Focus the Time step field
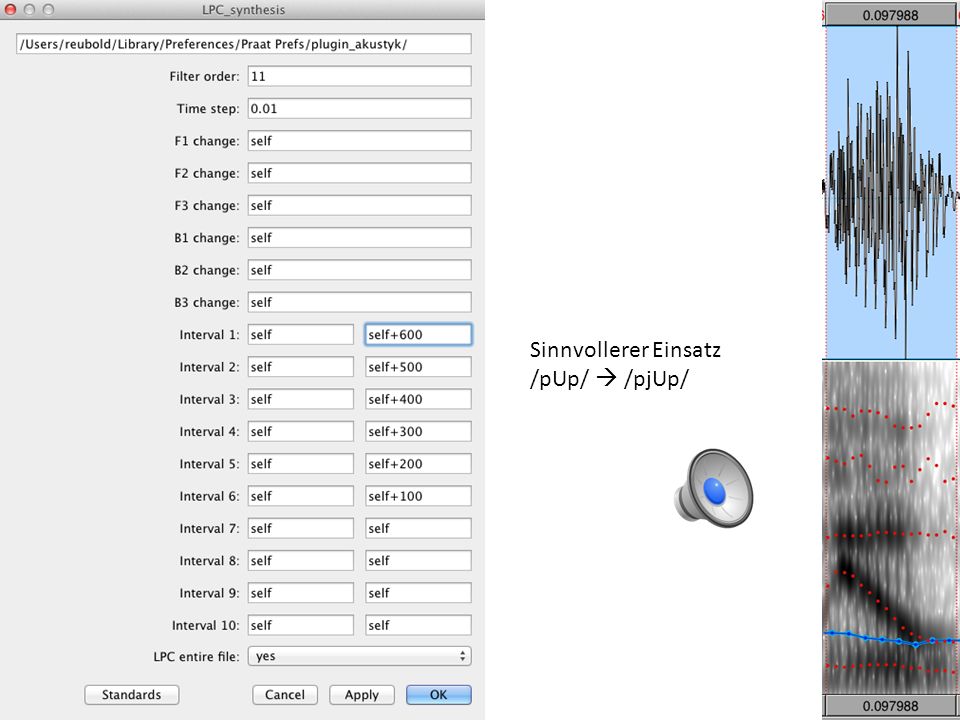The image size is (960, 720). pos(359,108)
